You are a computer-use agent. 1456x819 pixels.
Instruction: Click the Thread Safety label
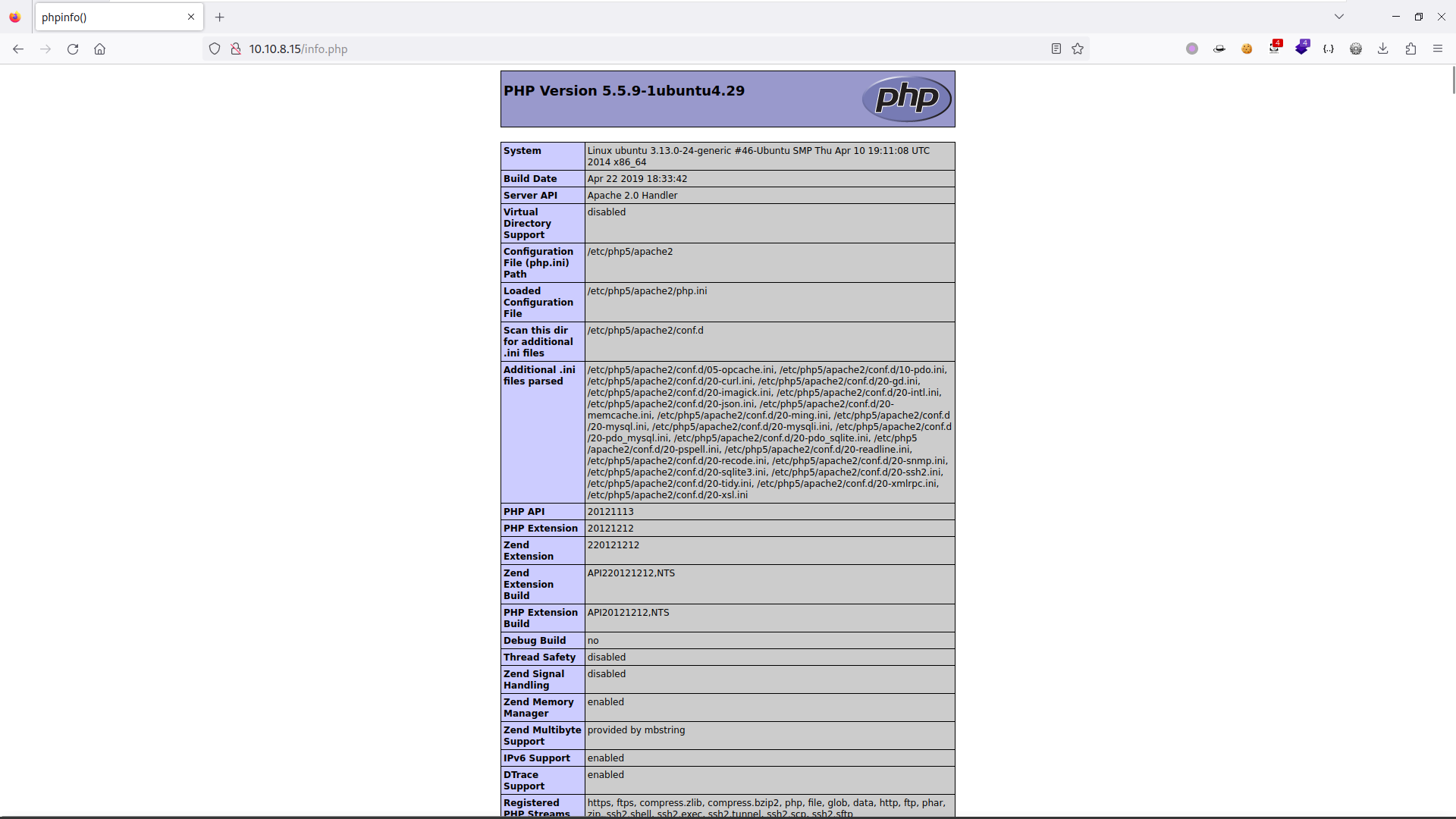(539, 657)
